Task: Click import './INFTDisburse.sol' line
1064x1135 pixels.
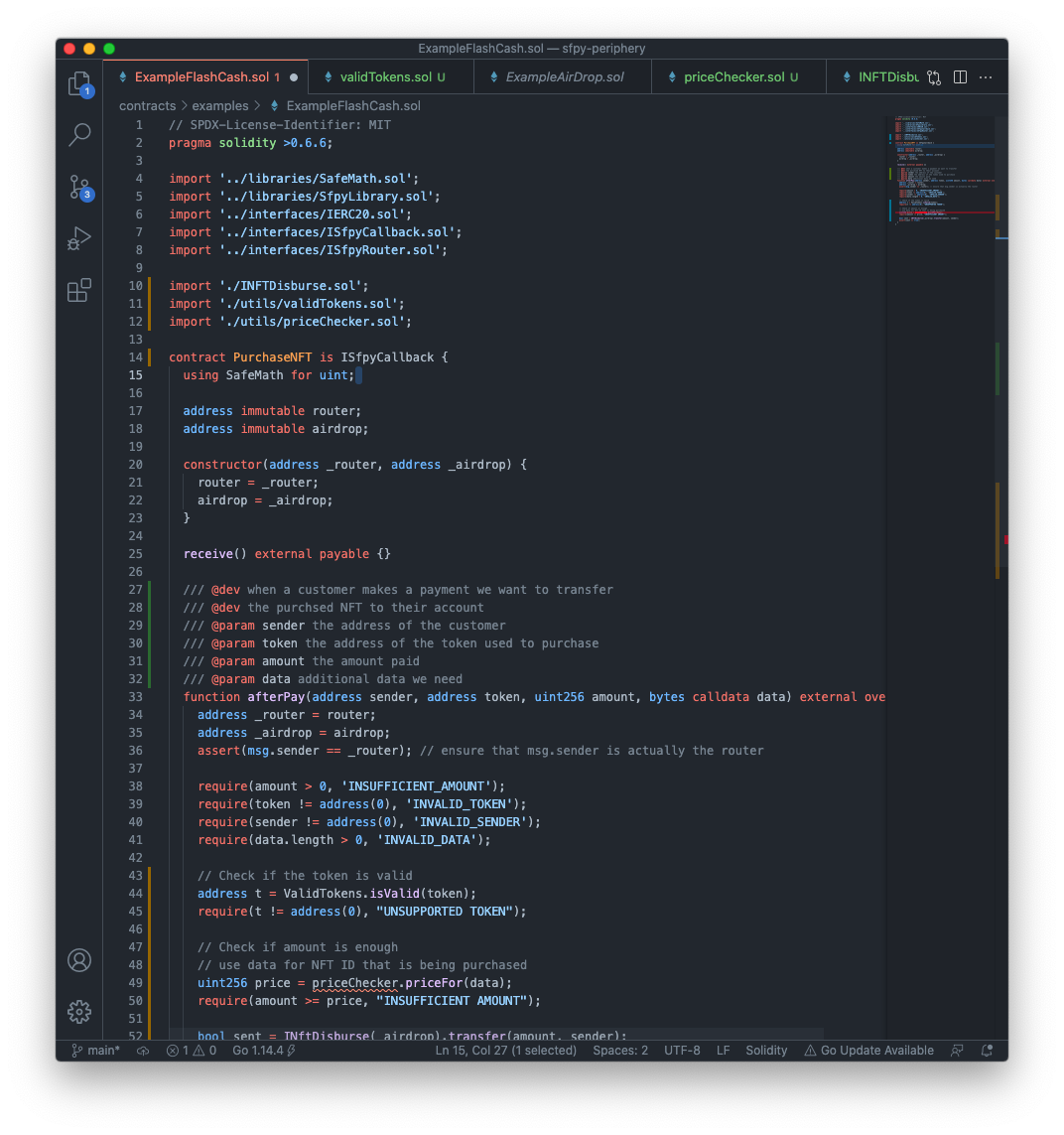Action: [x=268, y=286]
